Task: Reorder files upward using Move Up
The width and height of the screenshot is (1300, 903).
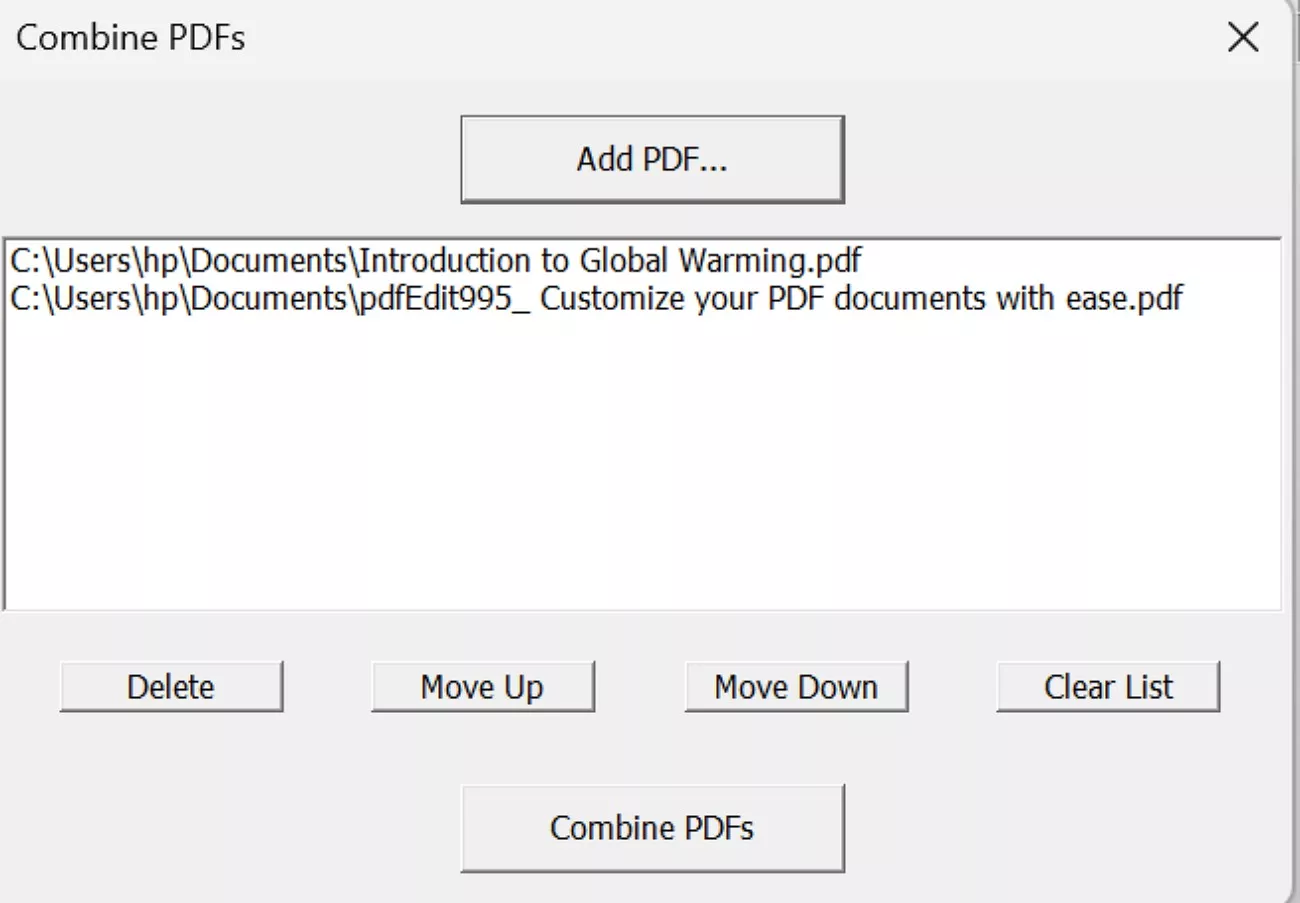Action: [x=481, y=686]
